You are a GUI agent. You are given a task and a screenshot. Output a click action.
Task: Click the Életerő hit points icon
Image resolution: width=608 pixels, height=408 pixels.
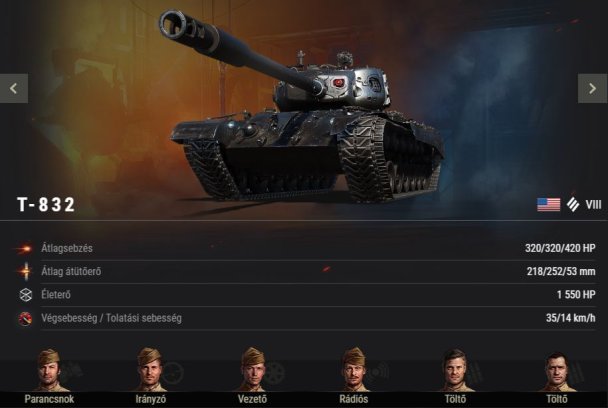26,295
